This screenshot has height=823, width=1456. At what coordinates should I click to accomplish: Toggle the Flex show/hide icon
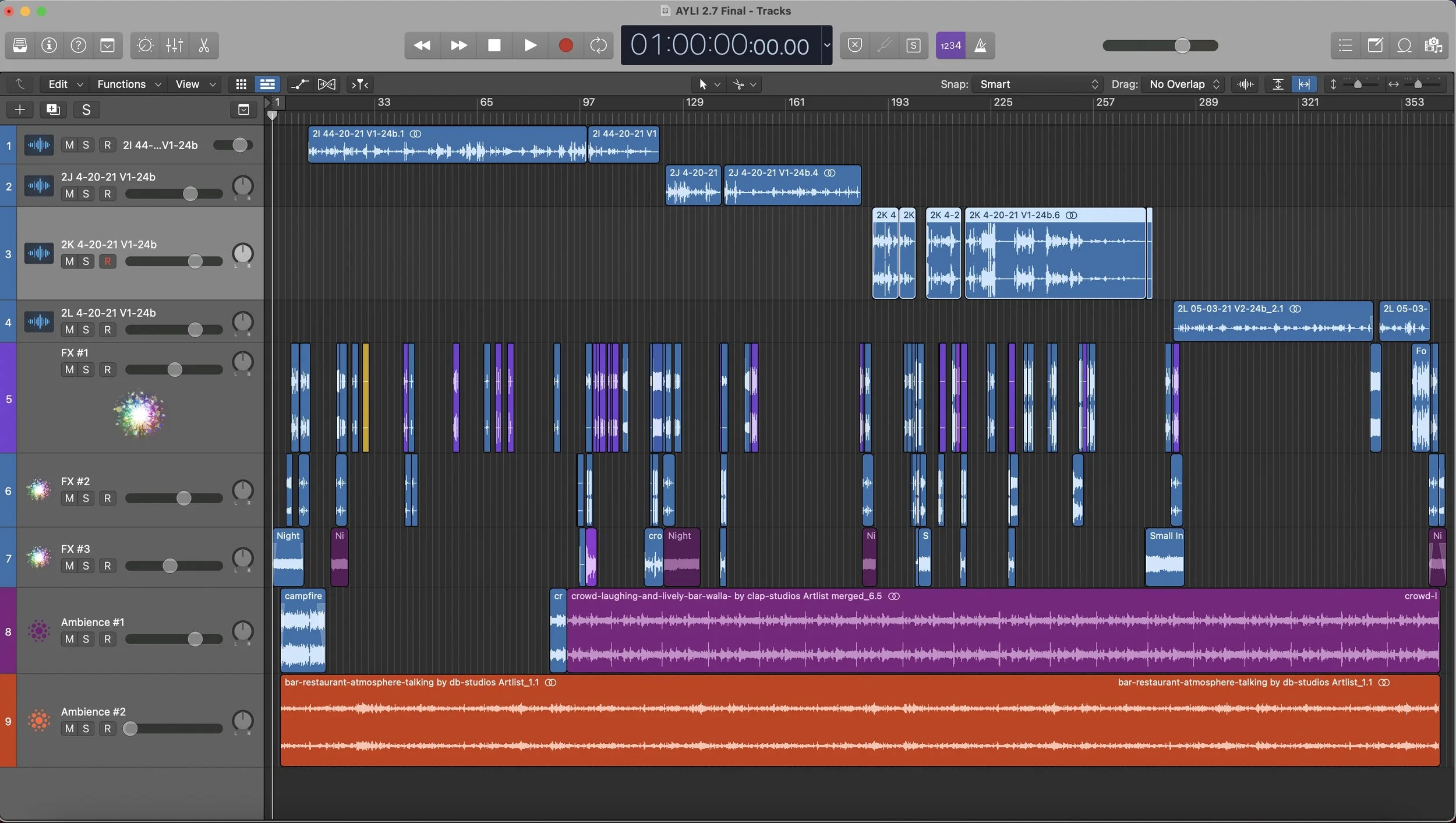(327, 84)
